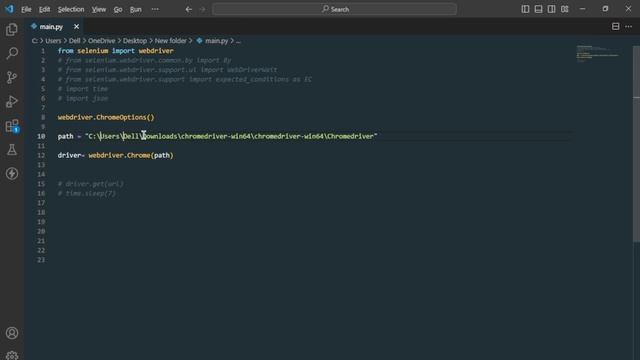The image size is (640, 360).
Task: Toggle the bottom panel layout icon
Action: pos(538,9)
